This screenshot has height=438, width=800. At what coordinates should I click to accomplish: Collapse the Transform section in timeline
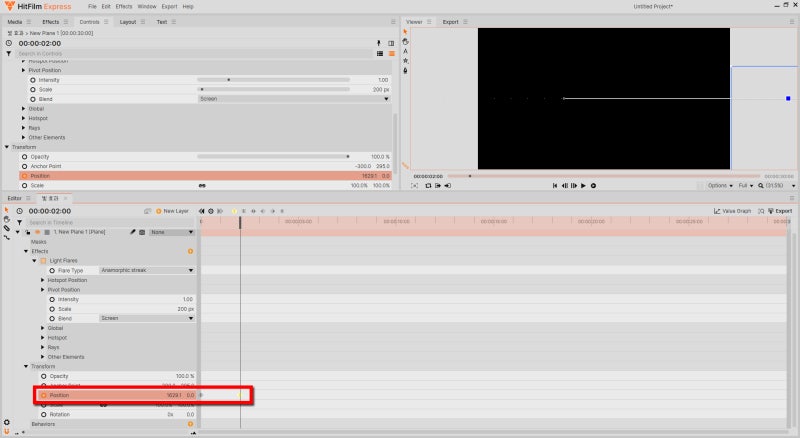(26, 366)
